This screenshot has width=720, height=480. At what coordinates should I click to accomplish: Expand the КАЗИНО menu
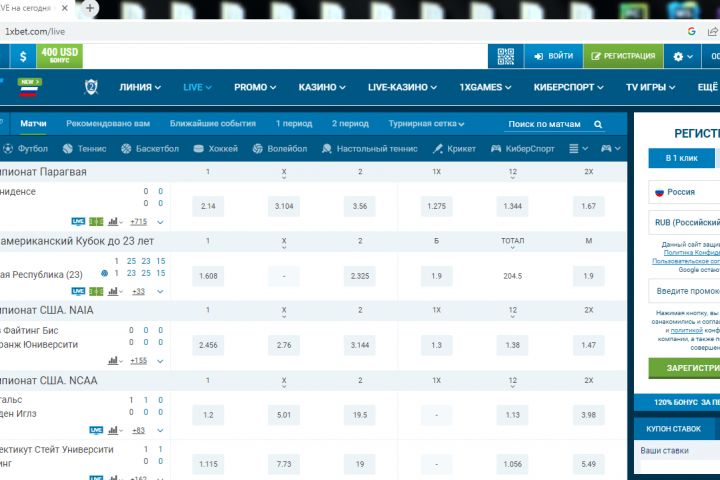322,87
